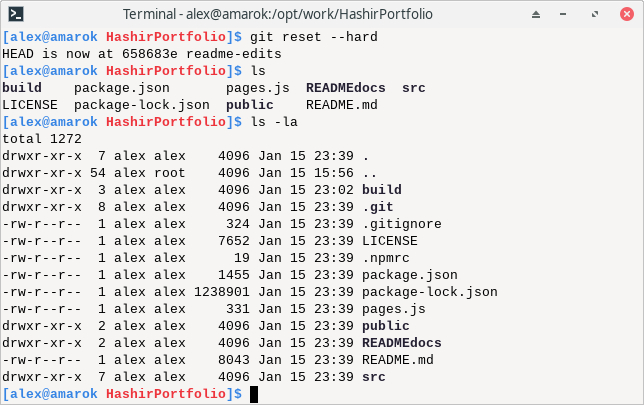The width and height of the screenshot is (644, 405).
Task: Click the 'root' group name in listing
Action: (x=170, y=173)
